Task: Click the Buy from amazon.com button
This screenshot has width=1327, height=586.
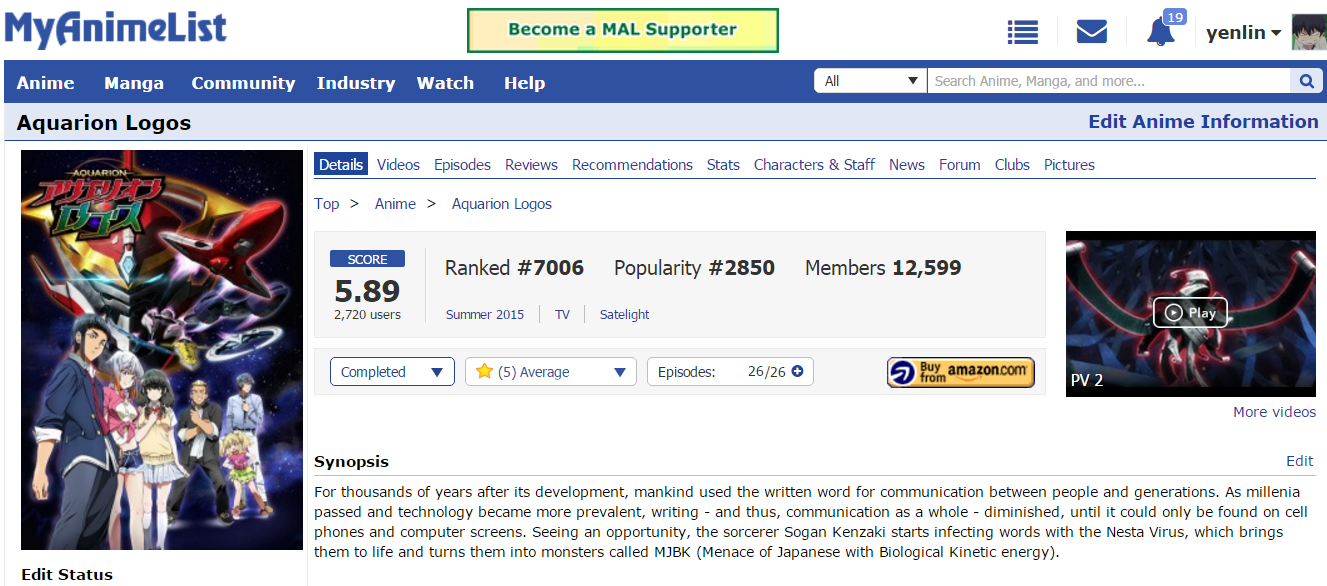Action: [960, 372]
